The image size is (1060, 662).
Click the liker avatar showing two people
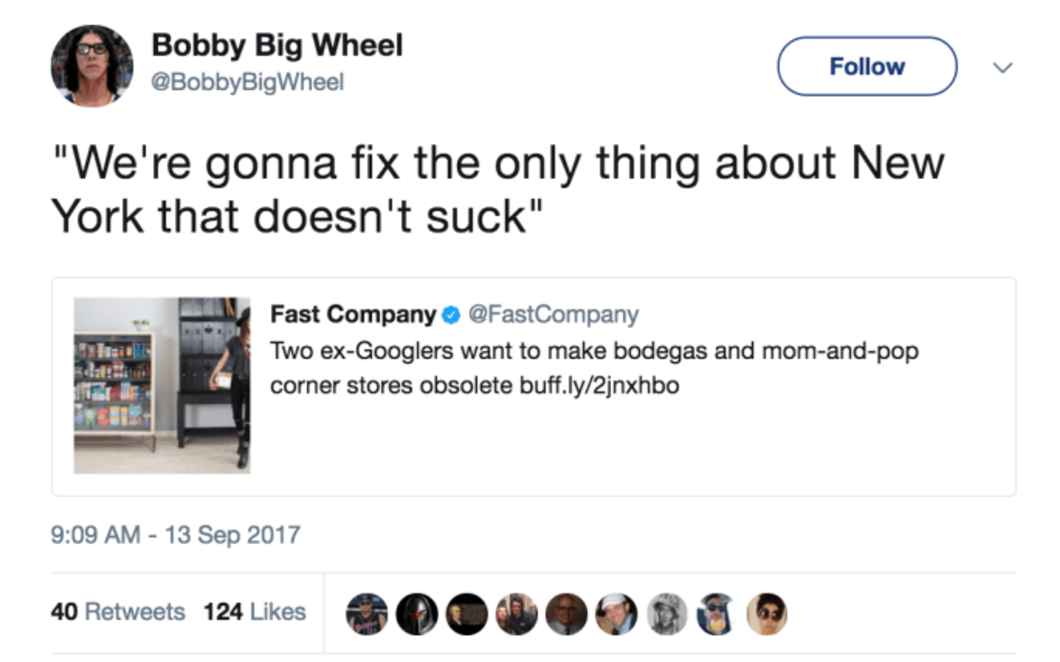516,613
